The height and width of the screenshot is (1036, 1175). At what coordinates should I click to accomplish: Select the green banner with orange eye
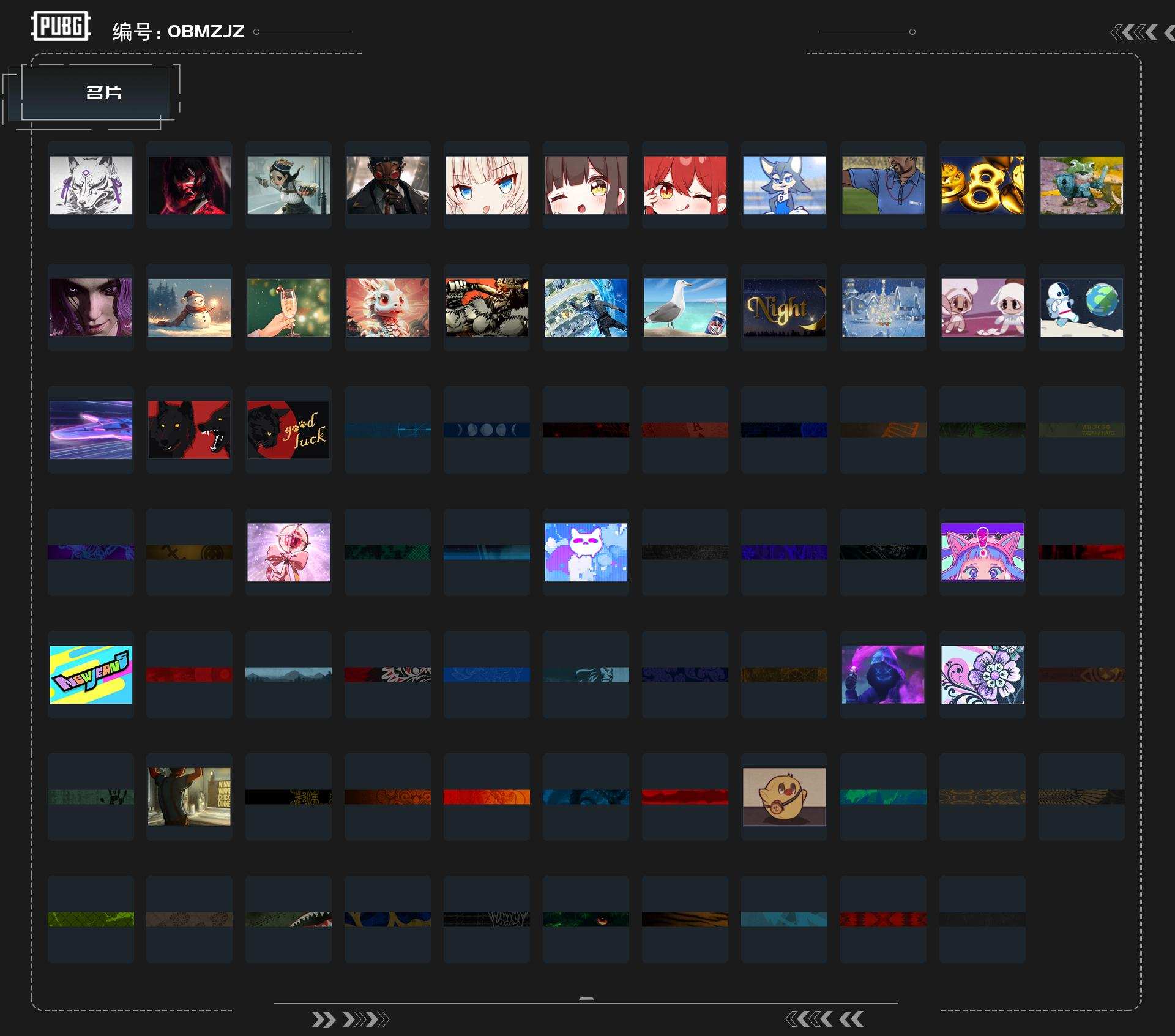coord(586,919)
